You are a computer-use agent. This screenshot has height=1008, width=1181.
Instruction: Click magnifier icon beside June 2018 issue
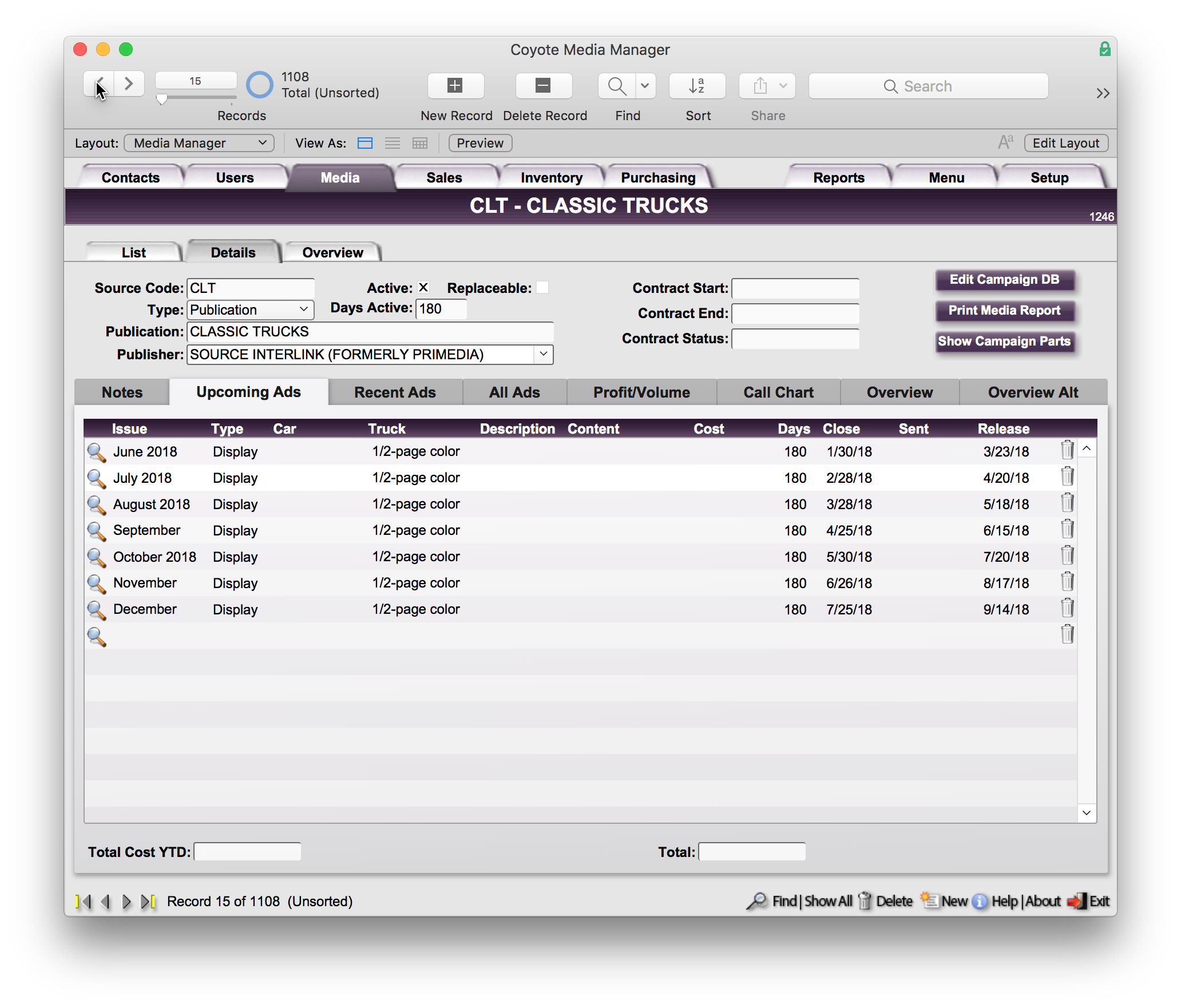pos(96,452)
